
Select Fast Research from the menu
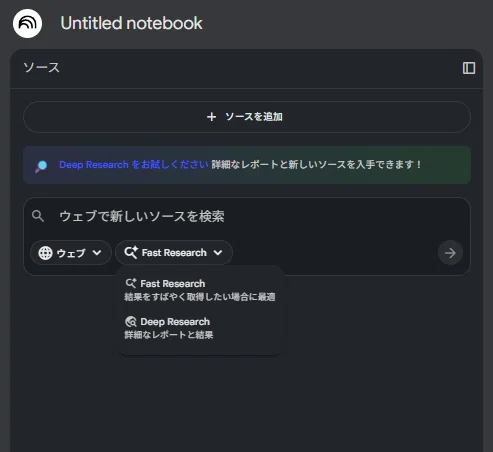coord(200,290)
